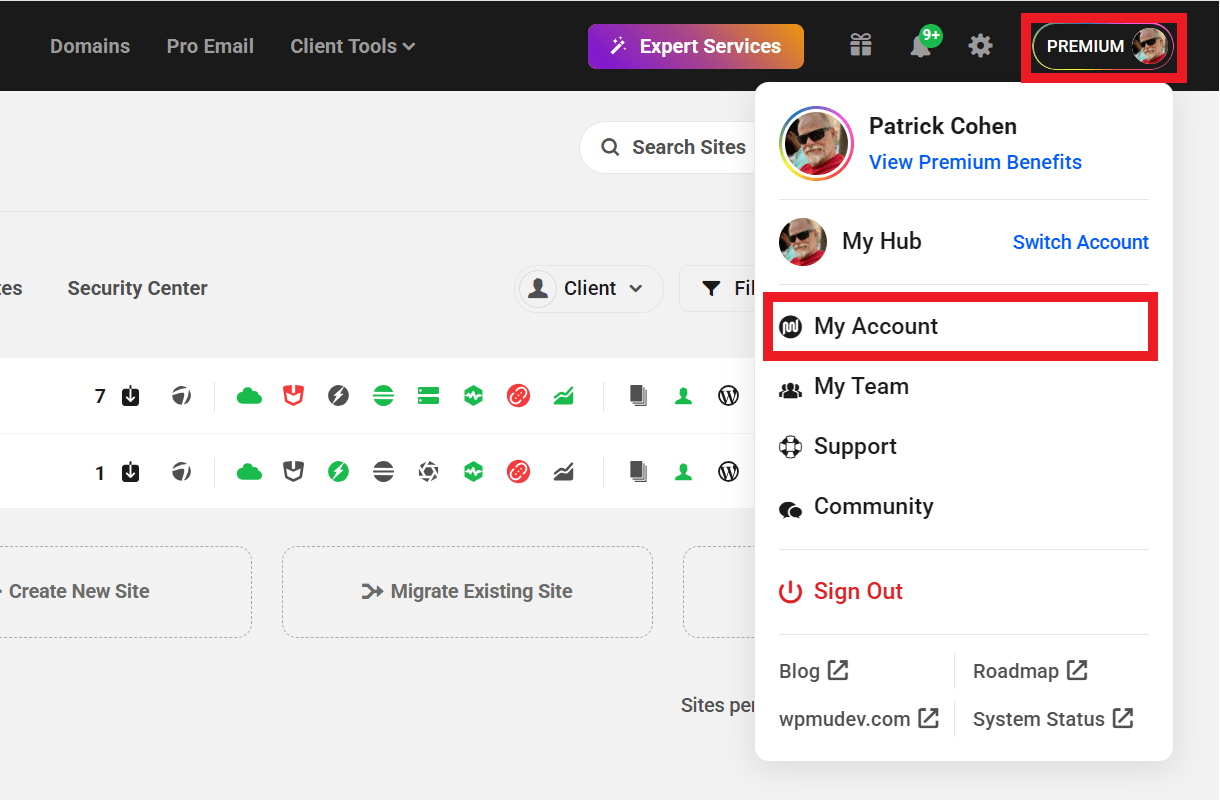Screen dimensions: 1220x800
Task: Open the View Premium Benefits link
Action: click(975, 162)
